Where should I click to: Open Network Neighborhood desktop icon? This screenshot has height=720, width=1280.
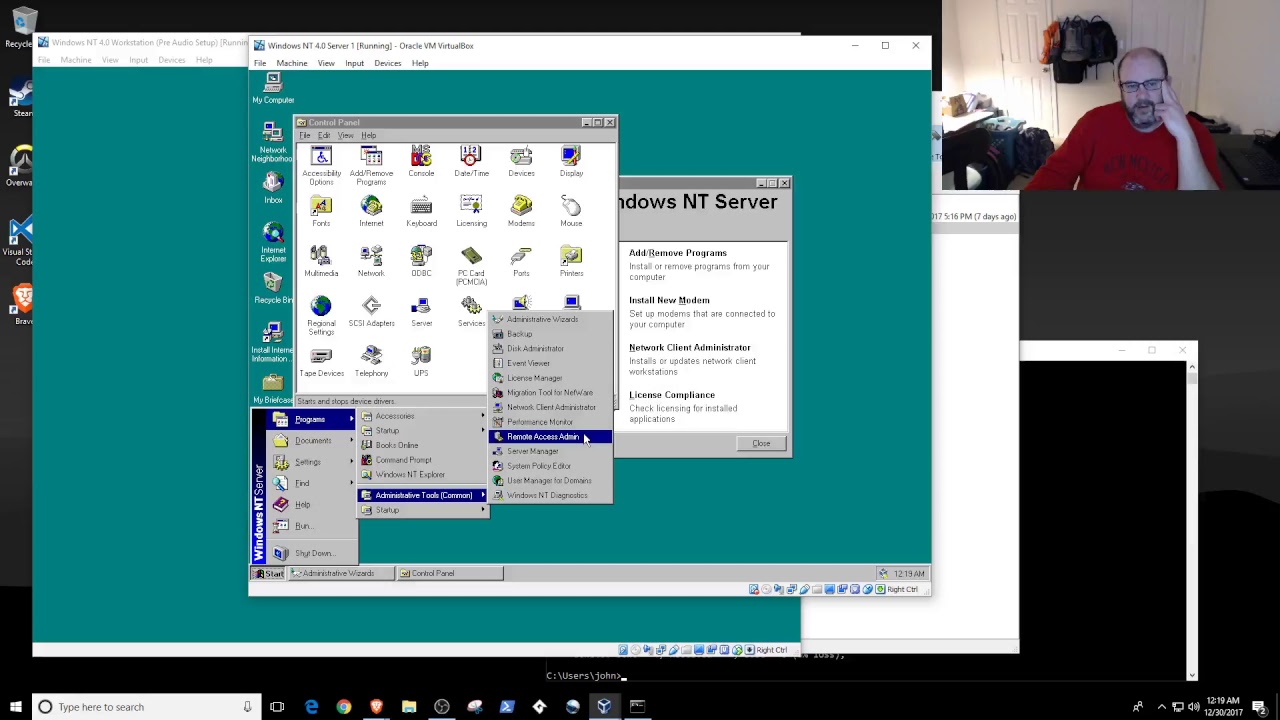click(272, 142)
